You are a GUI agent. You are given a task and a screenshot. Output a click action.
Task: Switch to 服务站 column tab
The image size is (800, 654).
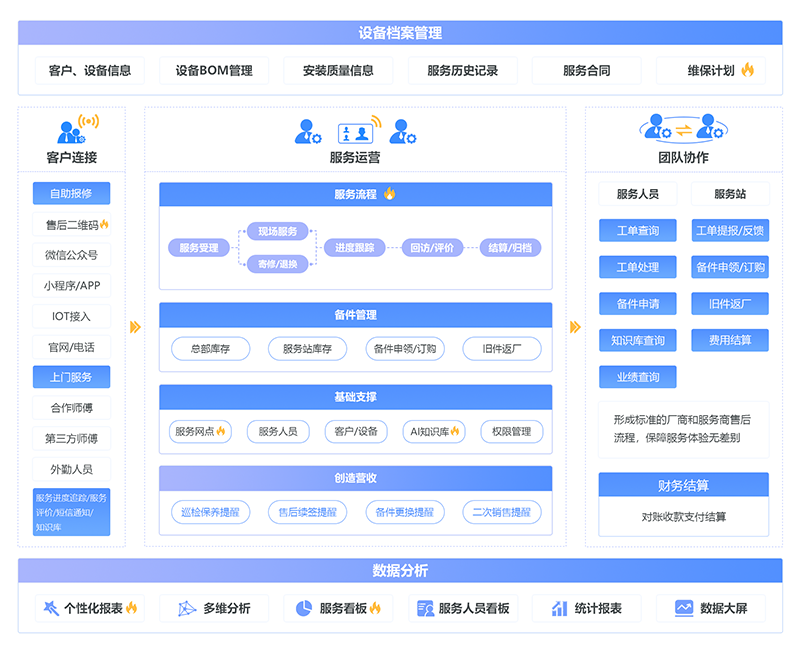pos(730,194)
